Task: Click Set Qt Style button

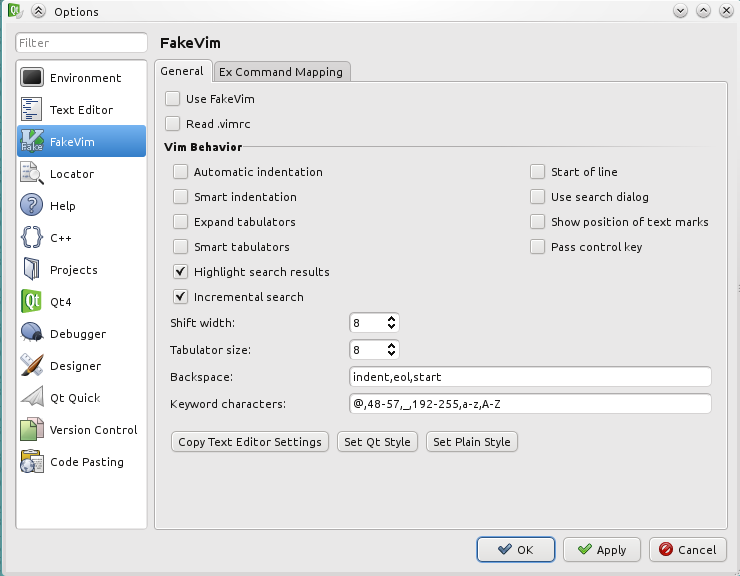Action: click(377, 442)
